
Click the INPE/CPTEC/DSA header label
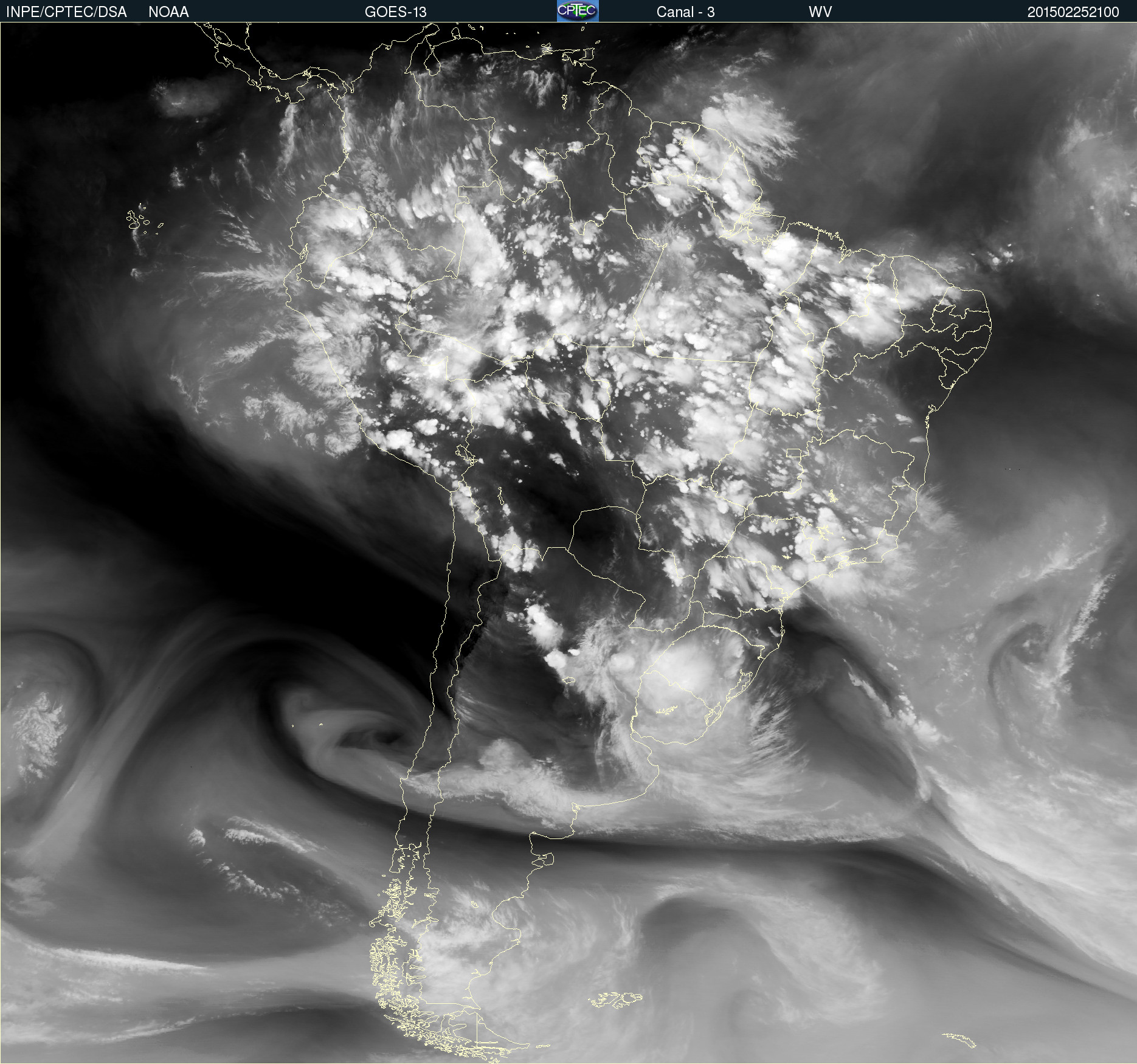(x=66, y=12)
